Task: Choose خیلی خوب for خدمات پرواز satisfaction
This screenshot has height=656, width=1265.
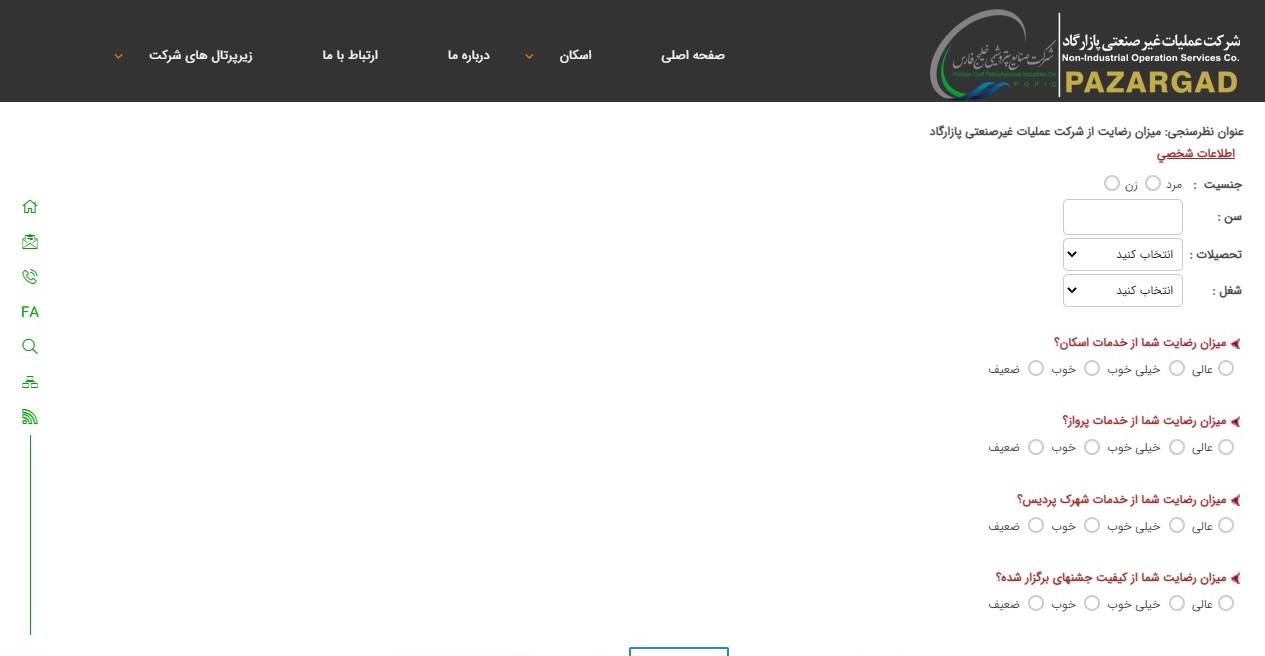Action: point(1177,447)
